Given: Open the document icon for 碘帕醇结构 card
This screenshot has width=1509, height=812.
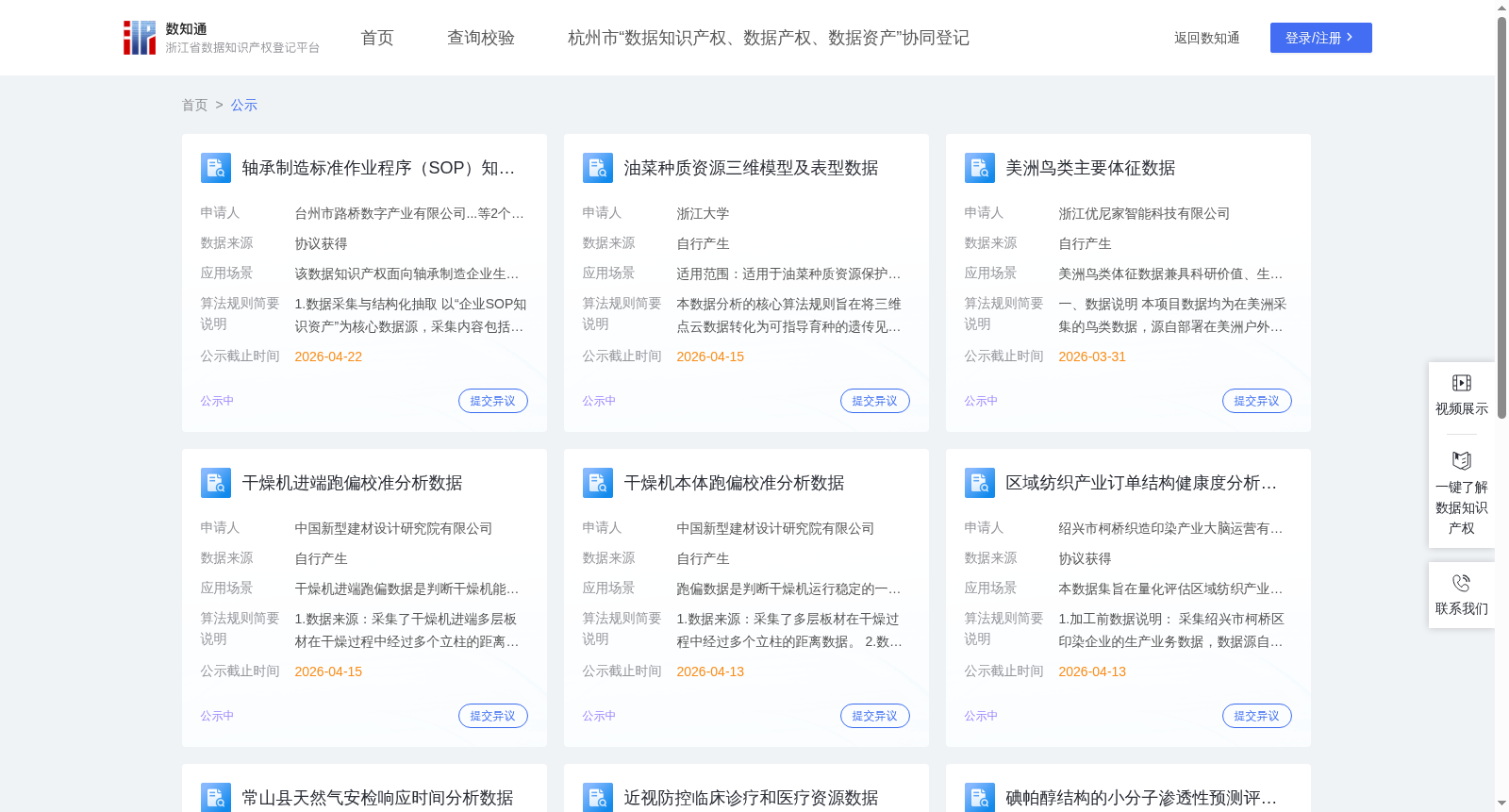Looking at the screenshot, I should (980, 797).
